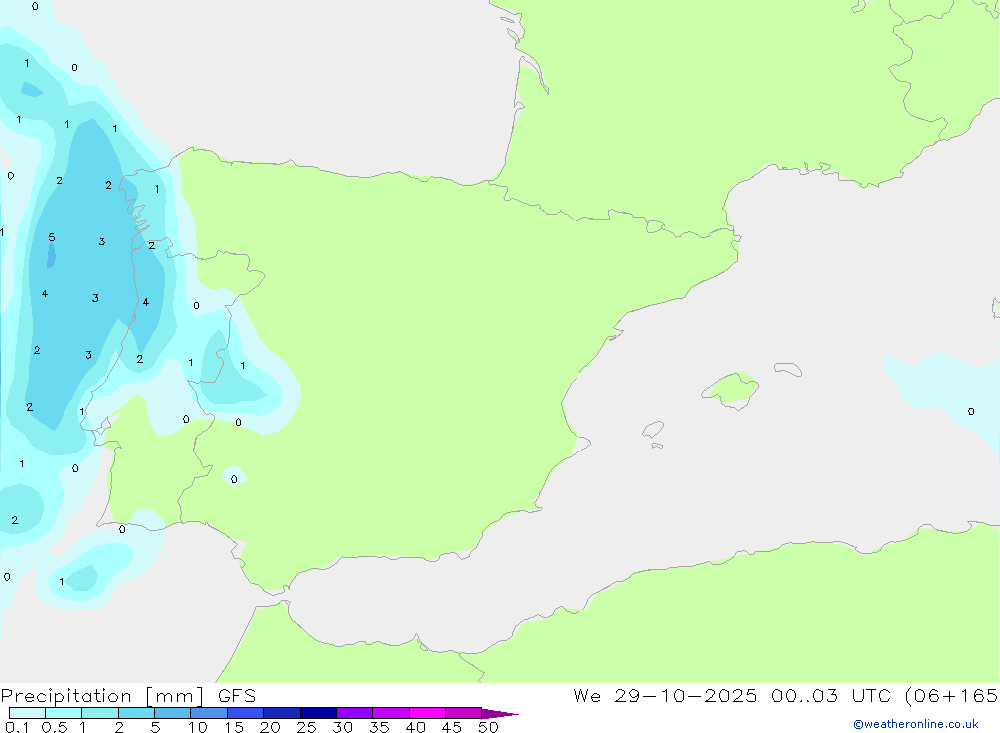Click the '40' legend scale label
The image size is (1000, 733).
pyautogui.click(x=415, y=727)
